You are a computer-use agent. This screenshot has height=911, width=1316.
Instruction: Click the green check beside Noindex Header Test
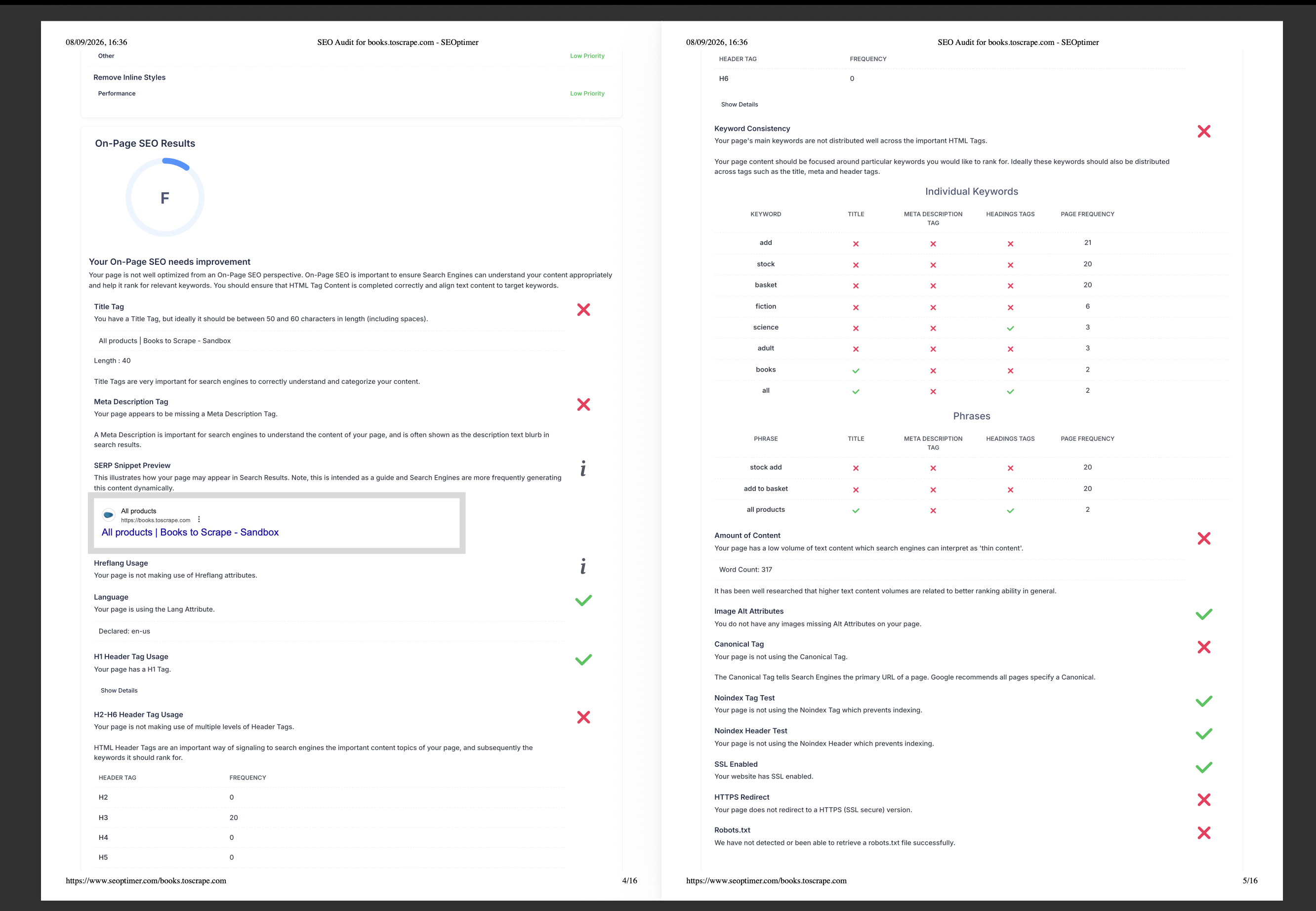click(x=1204, y=734)
